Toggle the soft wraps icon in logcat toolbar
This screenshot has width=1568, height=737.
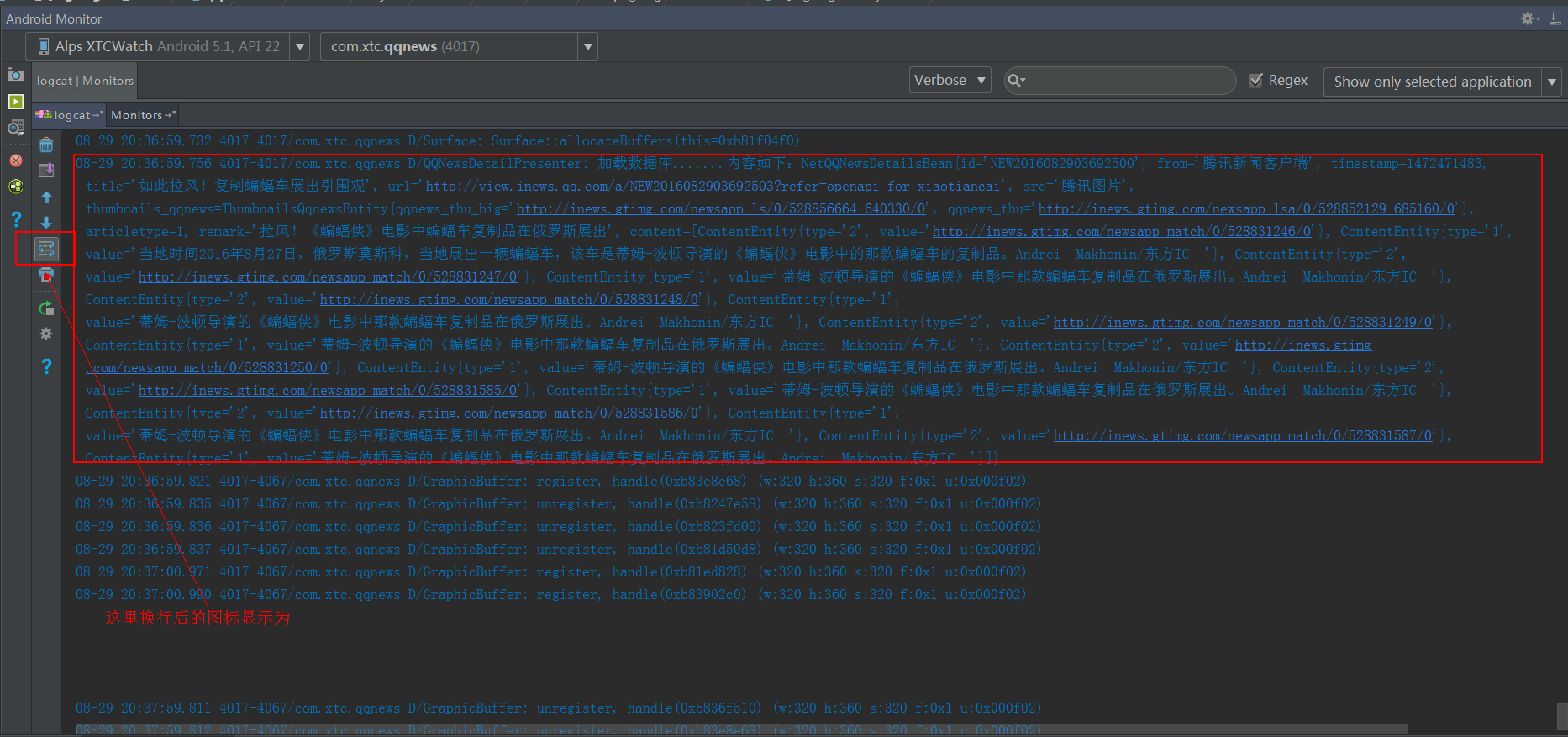(x=45, y=248)
